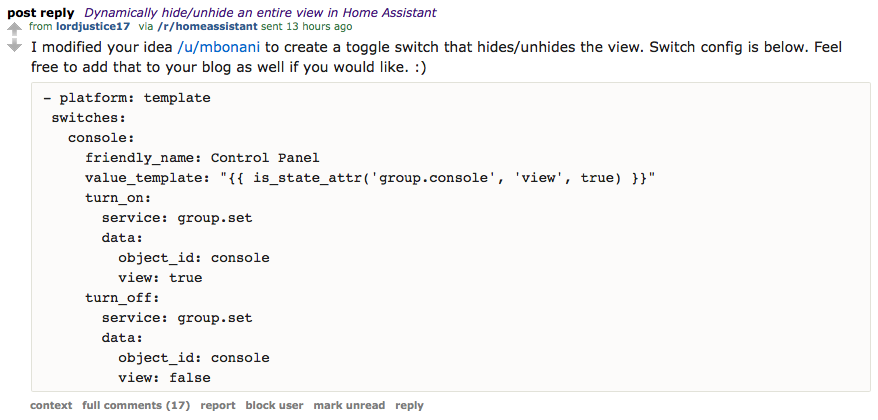Click the context link
This screenshot has width=878, height=420.
click(51, 405)
